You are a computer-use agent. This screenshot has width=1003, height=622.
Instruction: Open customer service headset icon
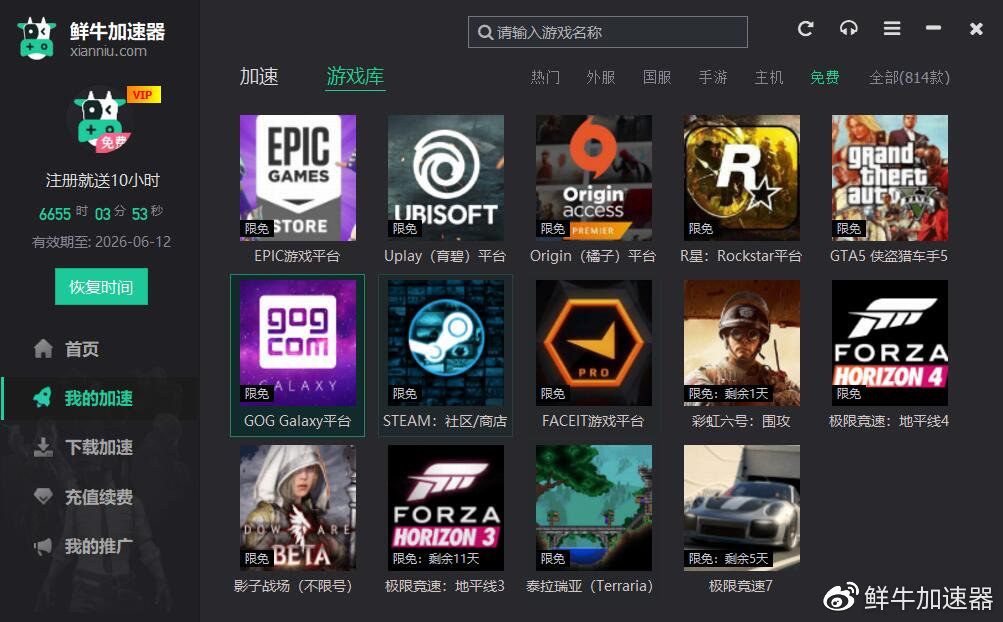point(848,29)
